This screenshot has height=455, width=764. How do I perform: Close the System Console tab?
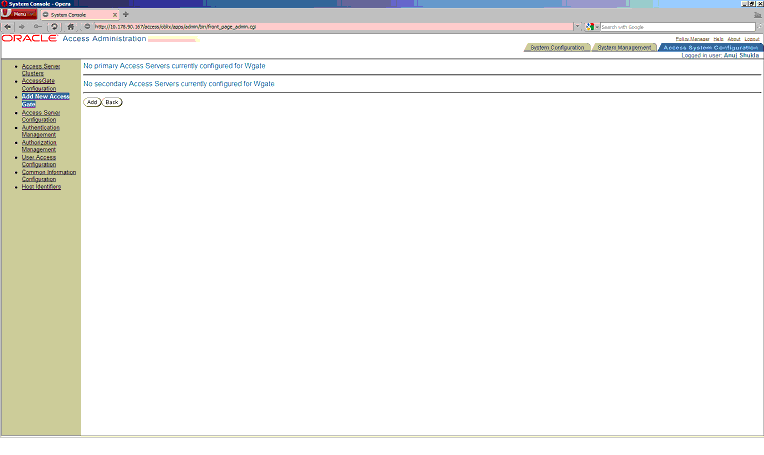coord(115,15)
